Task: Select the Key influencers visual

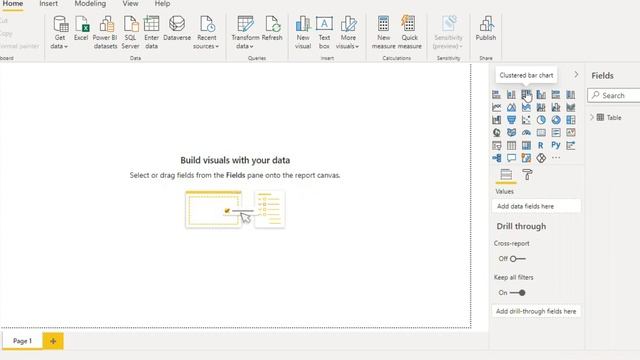Action: 571,145
